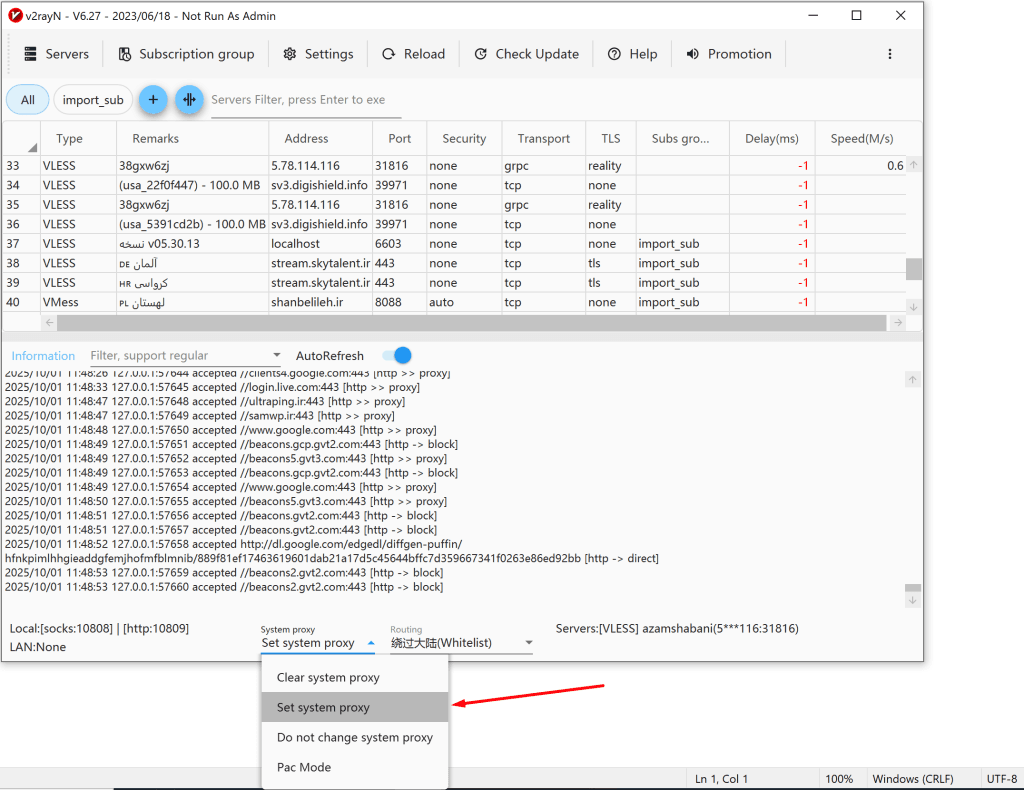Click Check Update in toolbar
Viewport: 1024px width, 790px height.
click(526, 54)
